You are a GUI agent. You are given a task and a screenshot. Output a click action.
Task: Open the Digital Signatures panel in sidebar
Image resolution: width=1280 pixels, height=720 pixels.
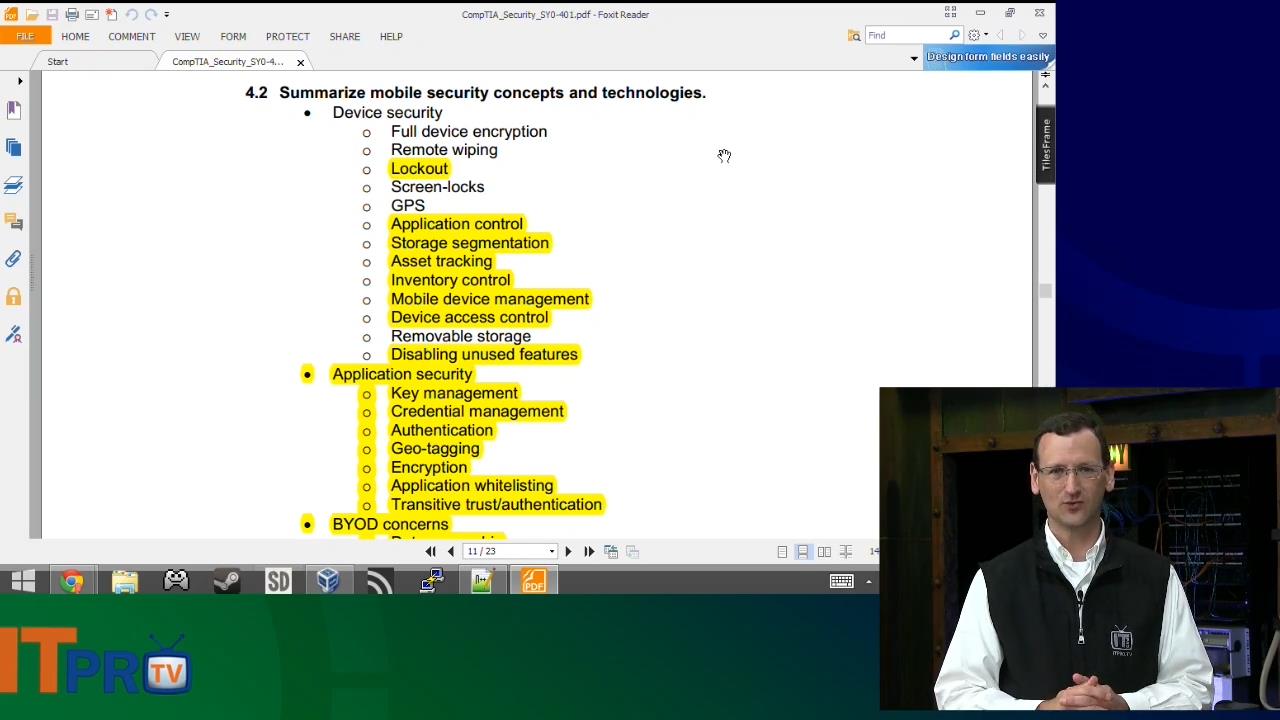point(14,334)
